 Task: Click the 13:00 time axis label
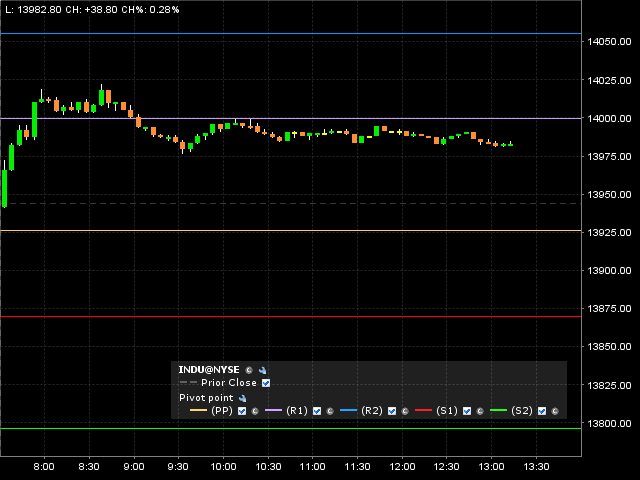pyautogui.click(x=491, y=467)
